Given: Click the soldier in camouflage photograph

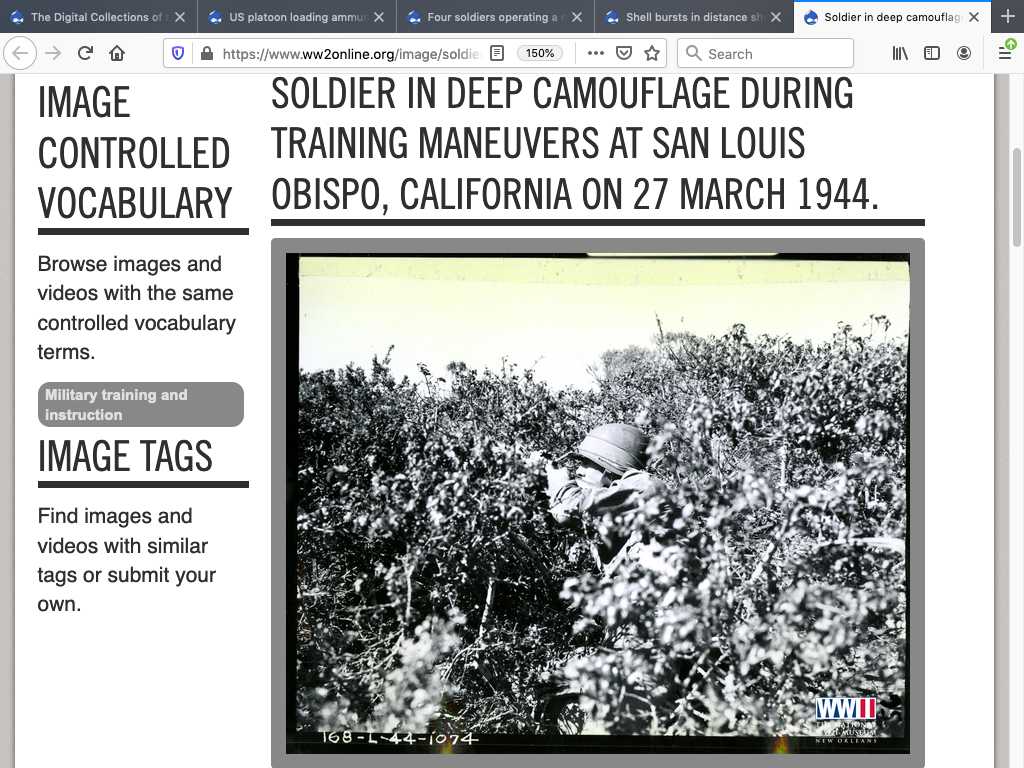Looking at the screenshot, I should pyautogui.click(x=597, y=502).
